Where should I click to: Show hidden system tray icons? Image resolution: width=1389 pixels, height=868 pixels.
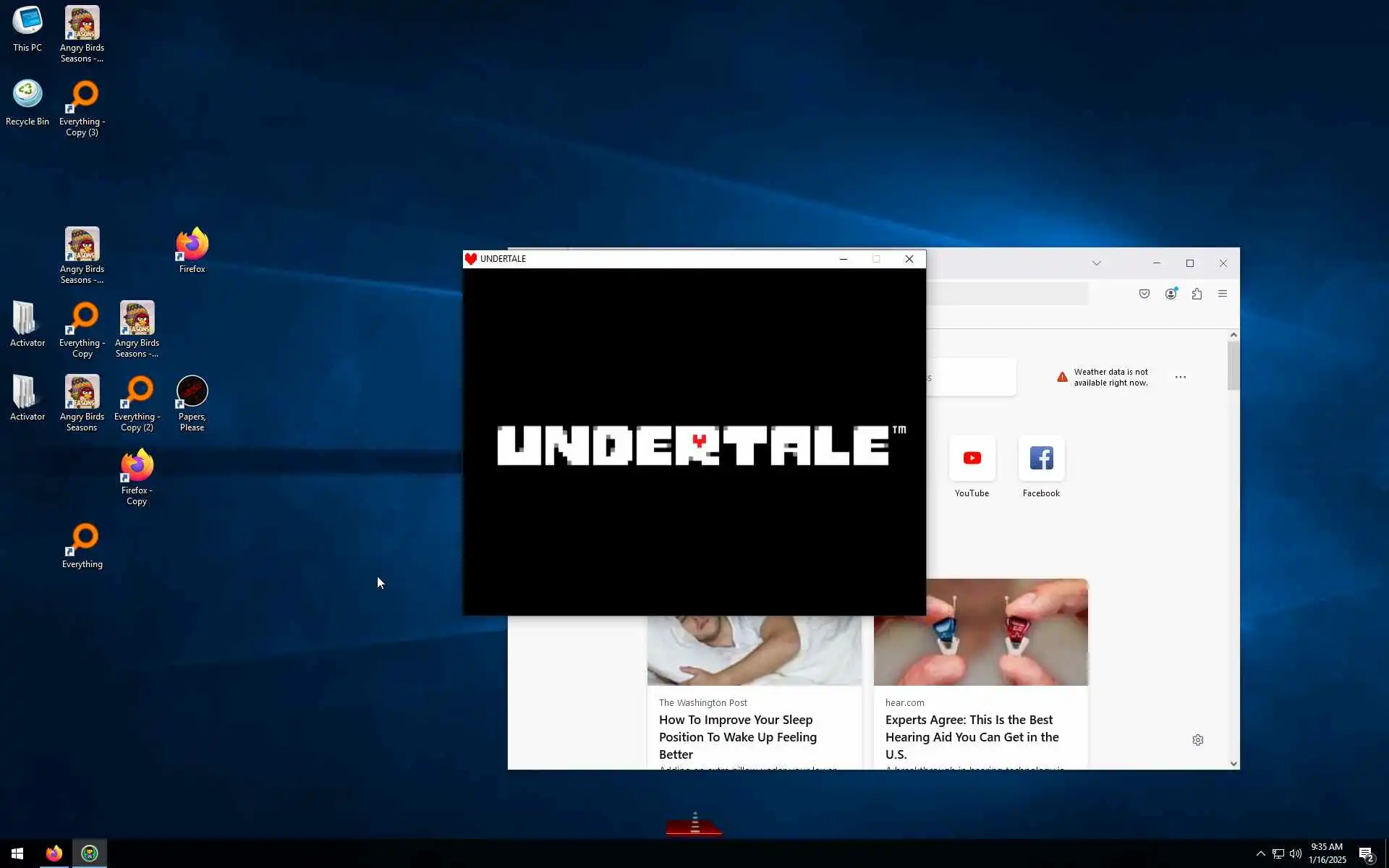click(1260, 854)
